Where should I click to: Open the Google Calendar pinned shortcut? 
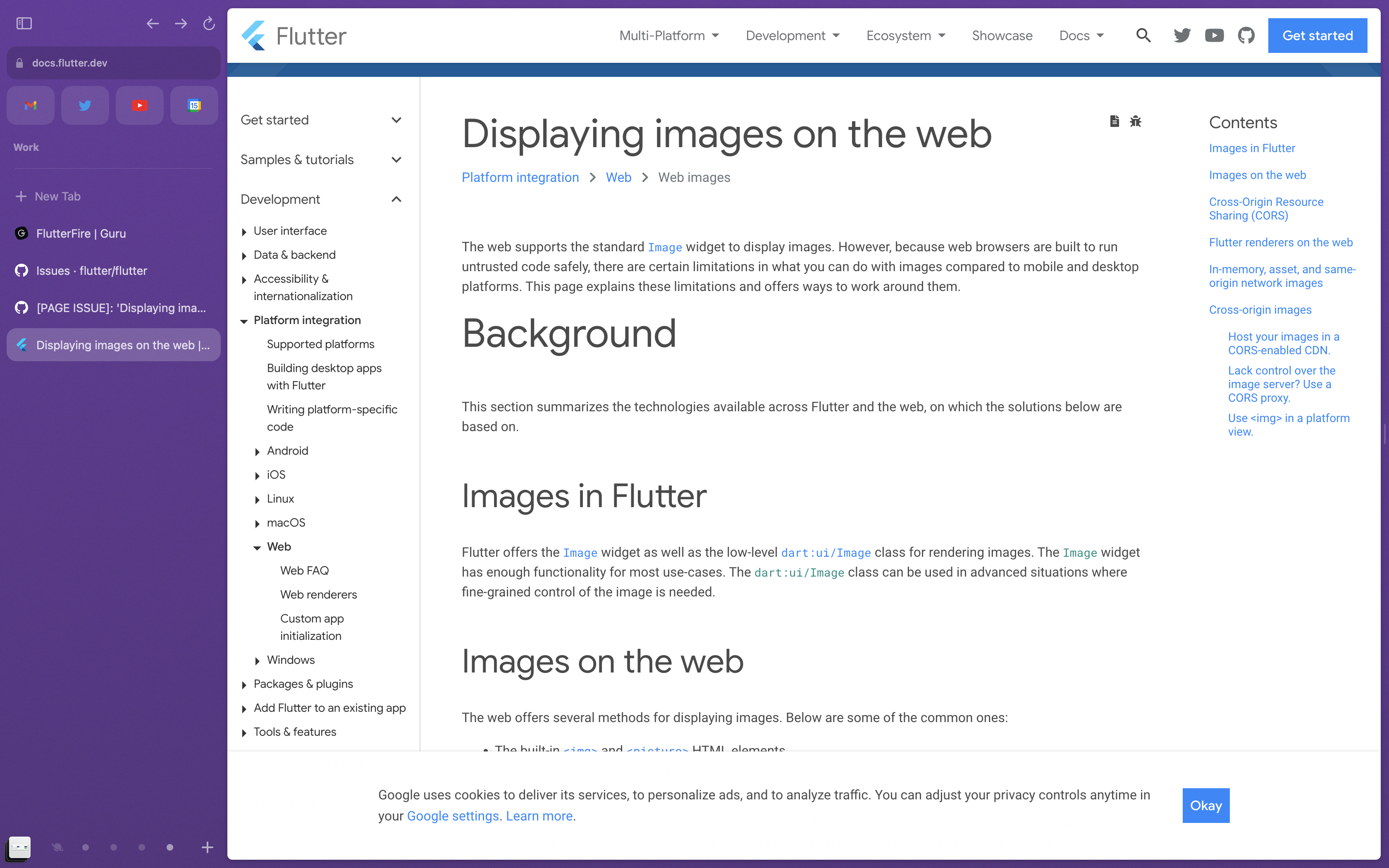click(x=194, y=106)
